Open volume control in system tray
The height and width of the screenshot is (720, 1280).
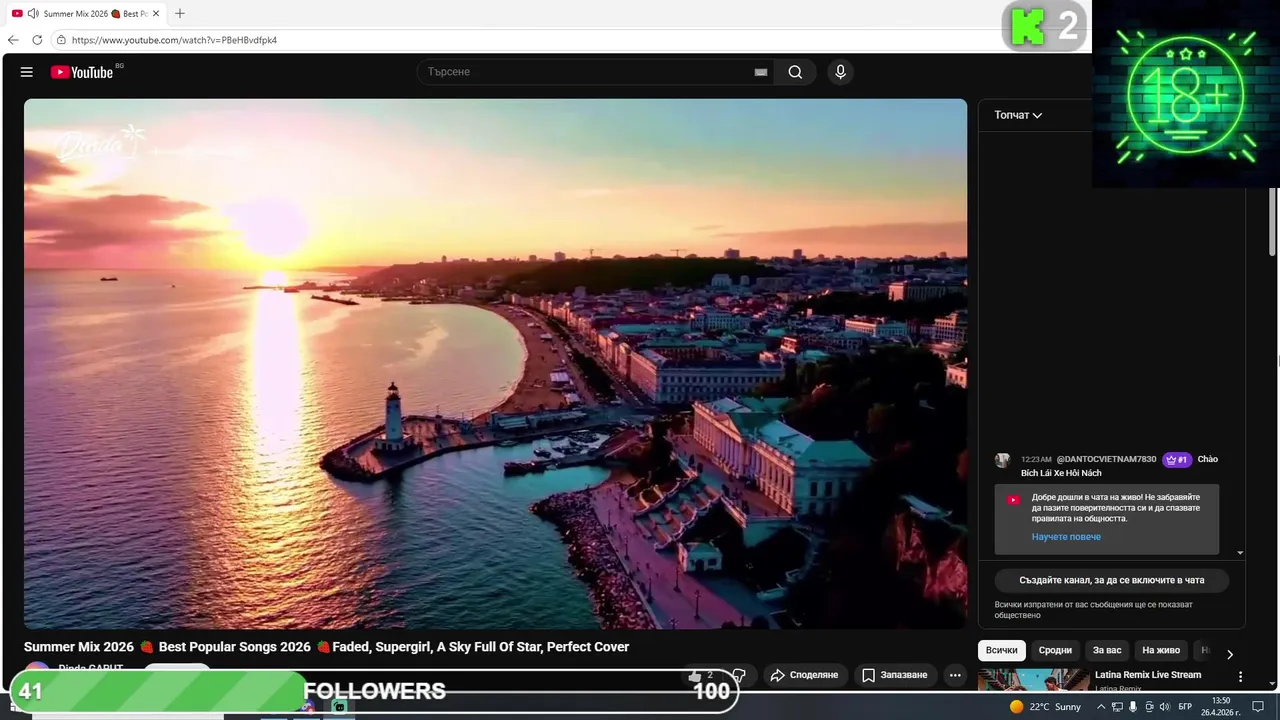coord(1164,707)
